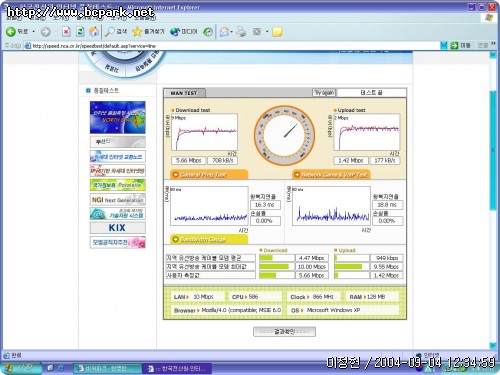Click the green upload bar beside 9.55 Mbps
Viewport: 500px width, 375px height.
coord(348,267)
